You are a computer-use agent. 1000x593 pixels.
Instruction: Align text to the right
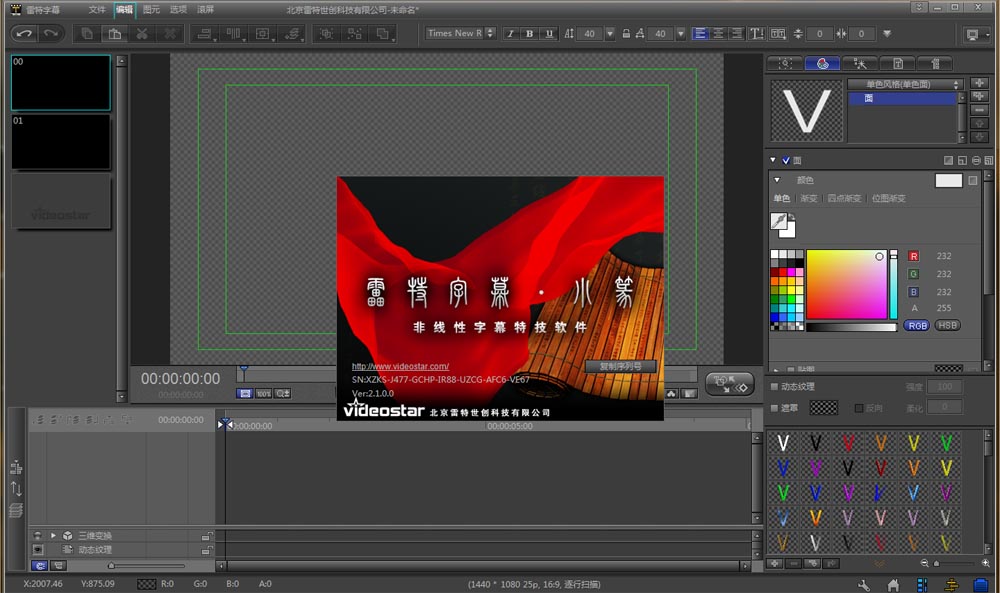[x=737, y=34]
